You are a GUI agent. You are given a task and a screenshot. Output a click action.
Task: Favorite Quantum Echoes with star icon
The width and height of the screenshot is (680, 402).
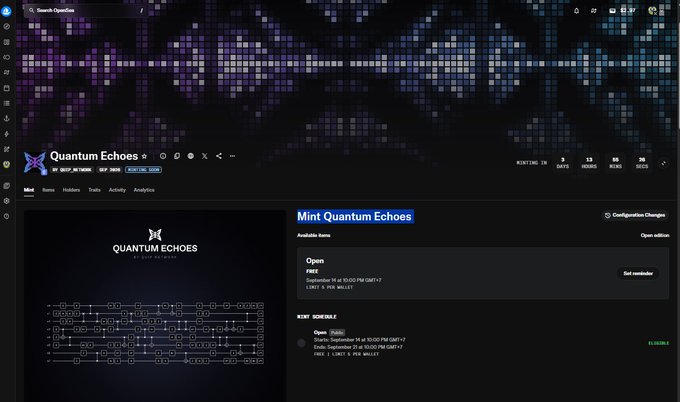[144, 156]
